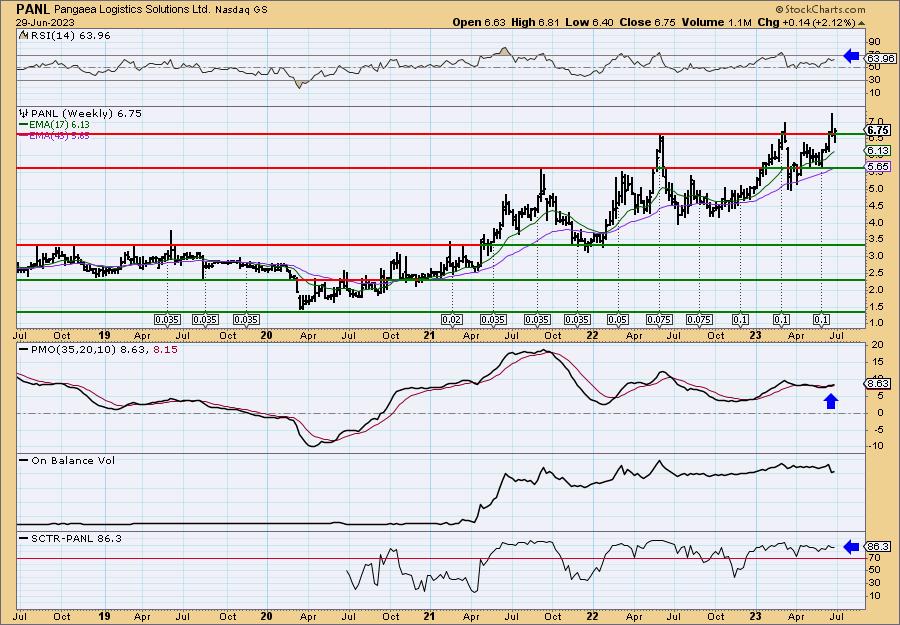Viewport: 900px width, 625px height.
Task: Click the SCTR-PANL 86.3 panel label
Action: point(71,538)
